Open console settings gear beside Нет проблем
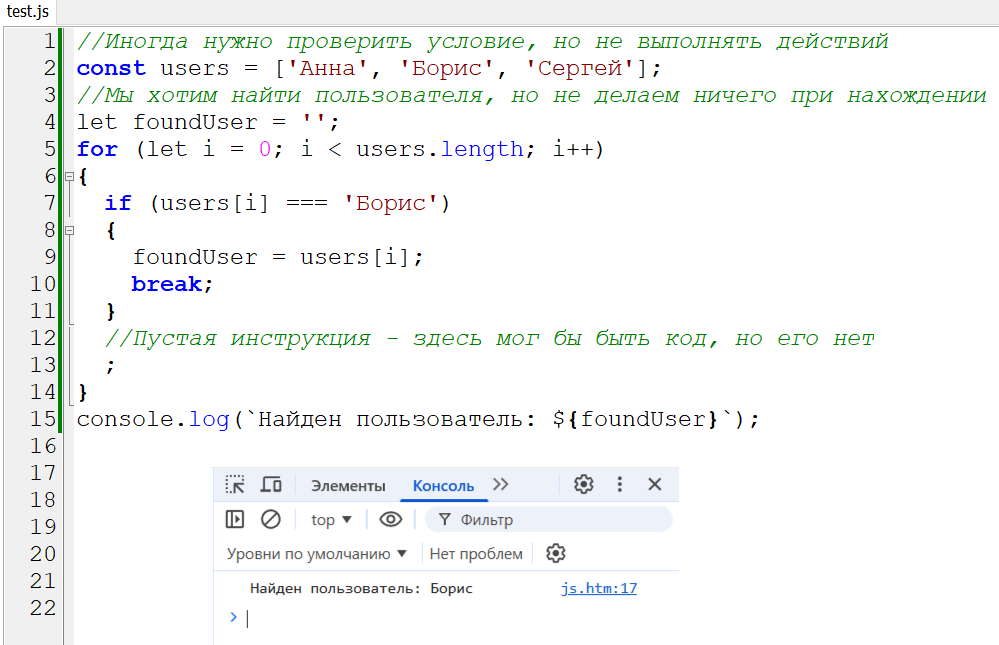The width and height of the screenshot is (999, 645). [556, 553]
